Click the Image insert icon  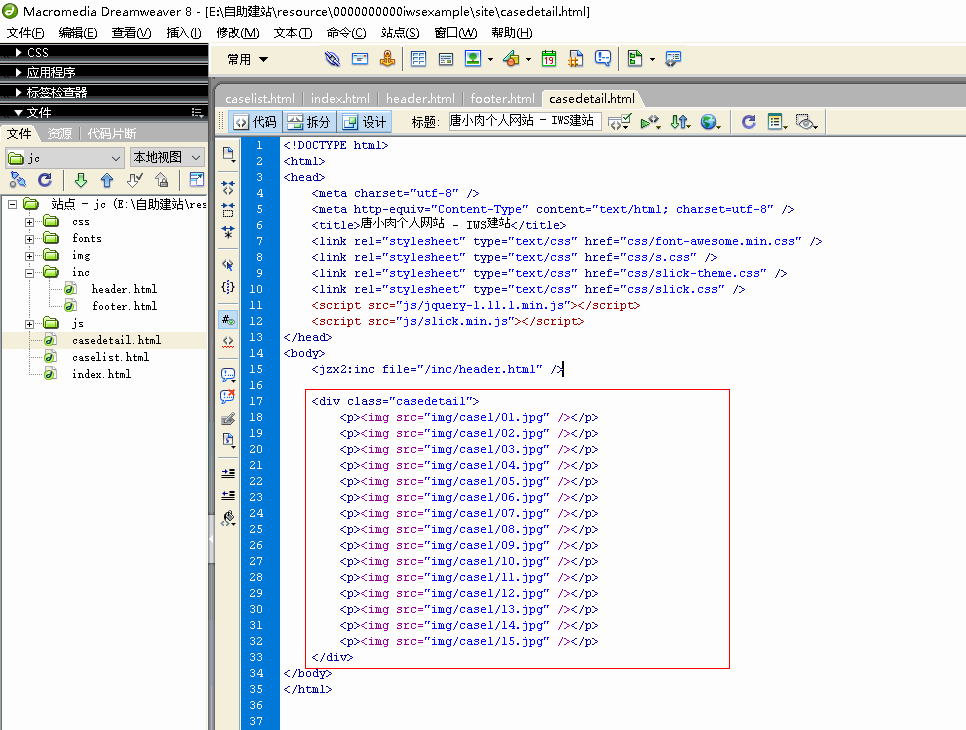click(473, 59)
